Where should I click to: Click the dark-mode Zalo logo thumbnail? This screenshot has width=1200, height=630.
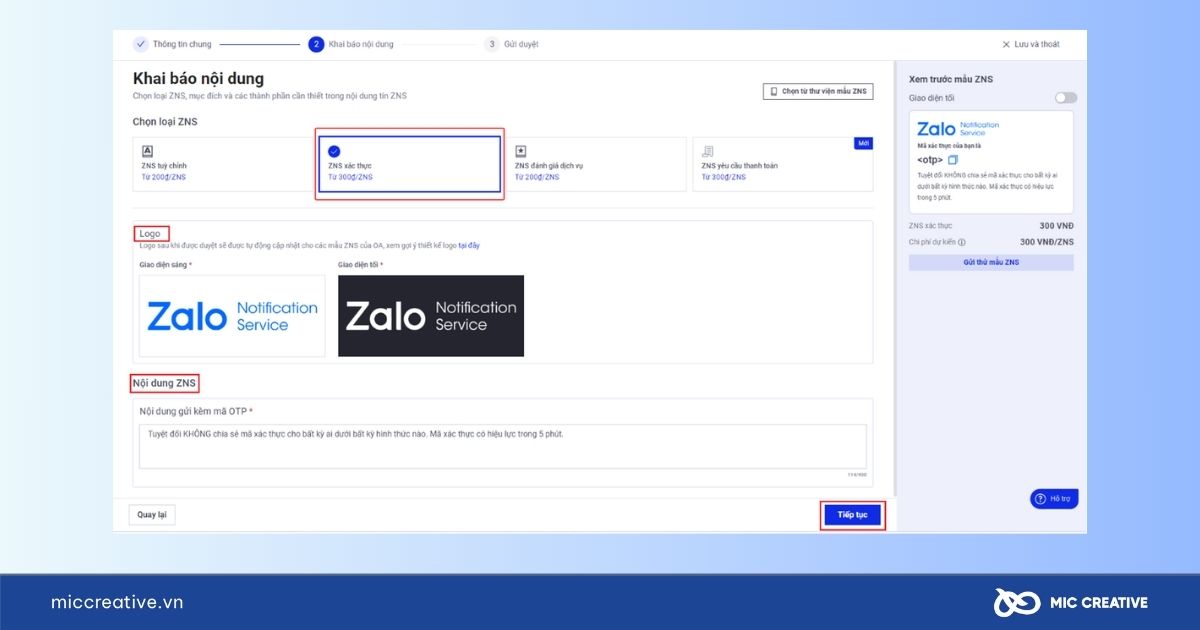point(431,316)
